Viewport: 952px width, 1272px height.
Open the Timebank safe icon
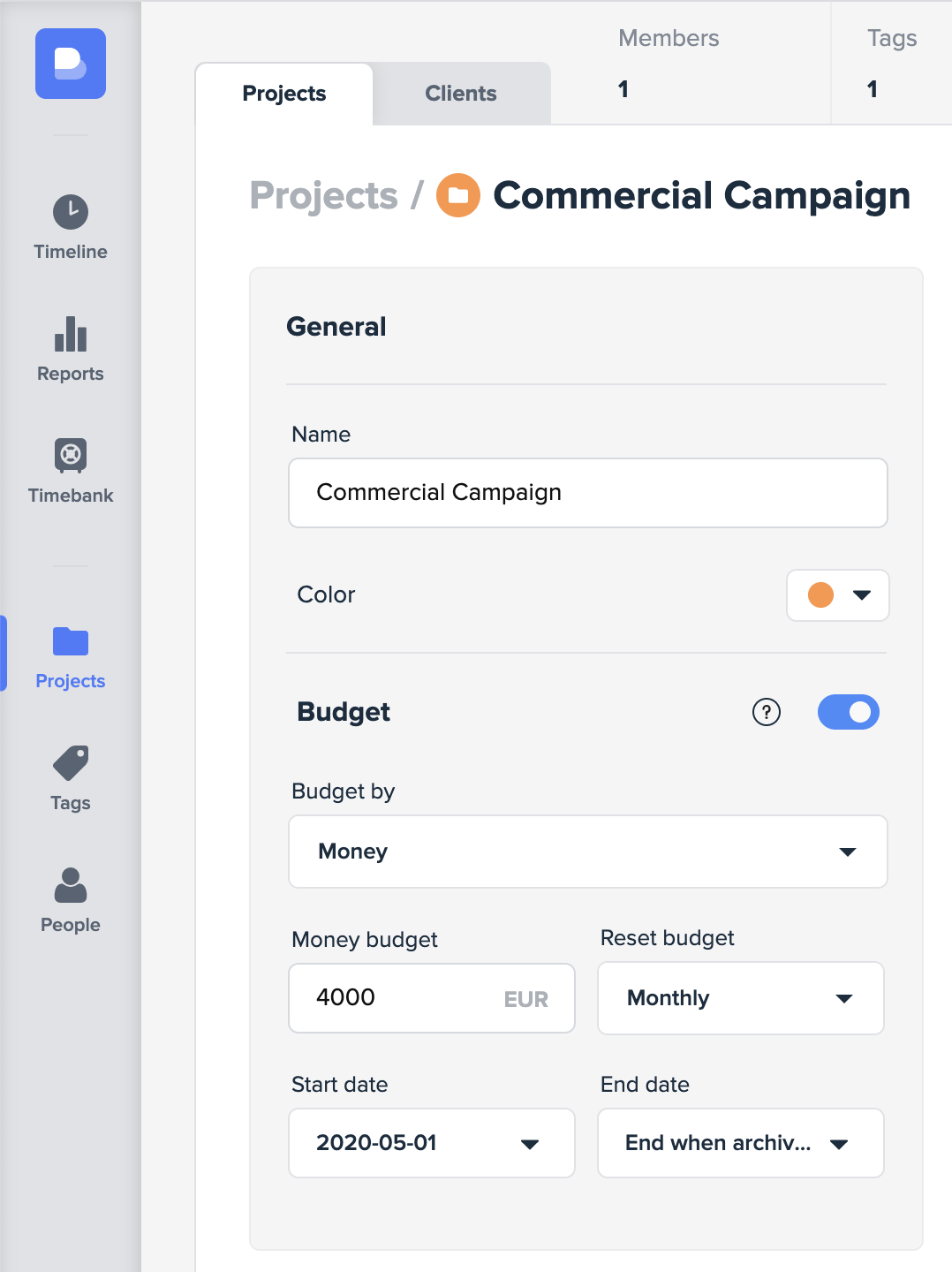pos(71,456)
